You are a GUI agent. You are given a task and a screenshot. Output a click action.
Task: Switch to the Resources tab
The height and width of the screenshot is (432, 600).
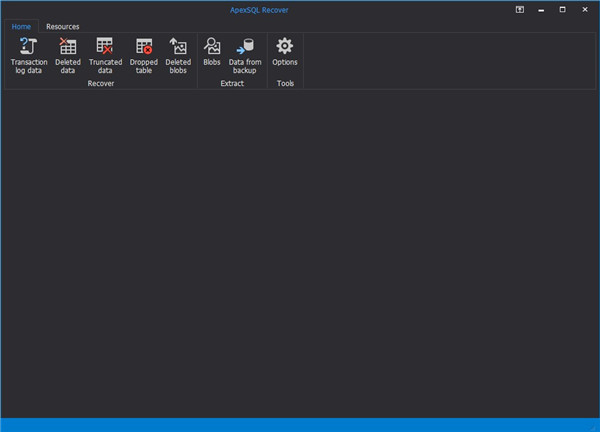click(63, 26)
